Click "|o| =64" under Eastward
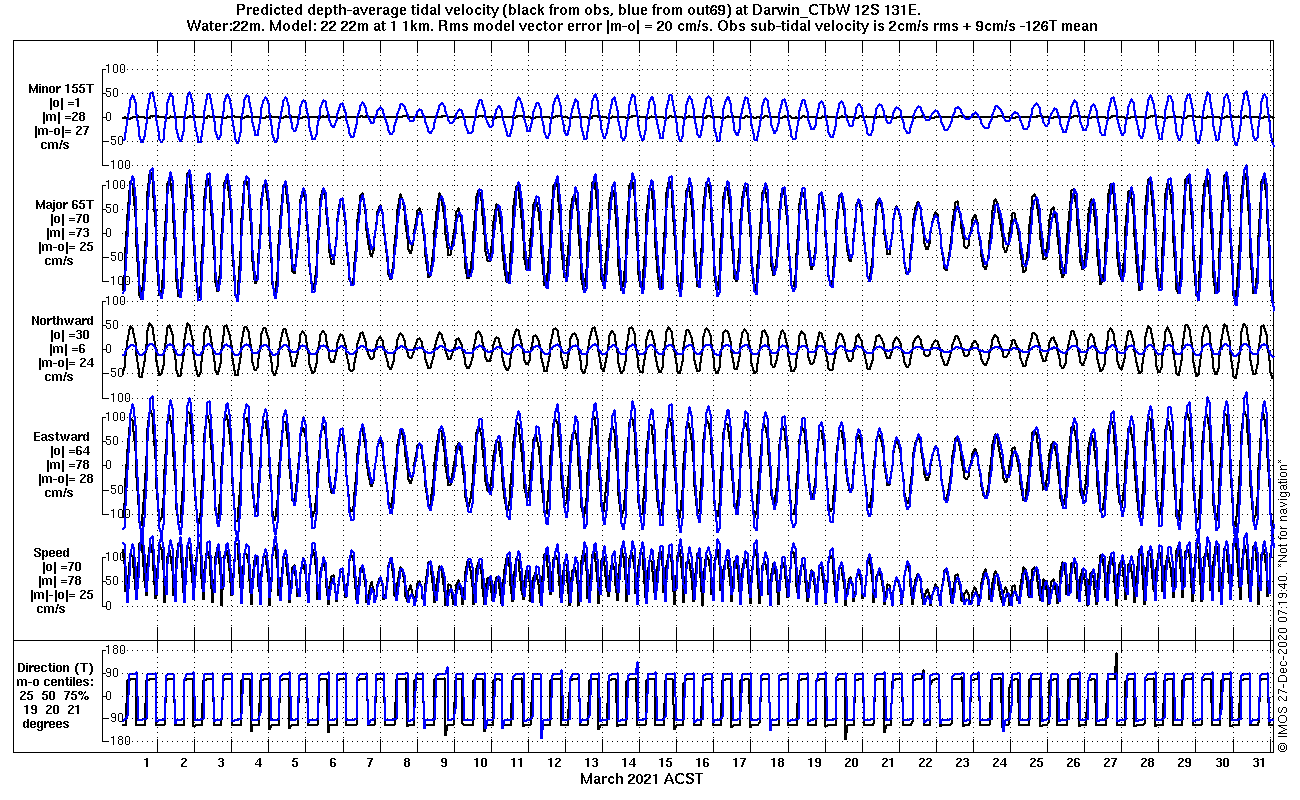1300x800 pixels. pos(67,451)
